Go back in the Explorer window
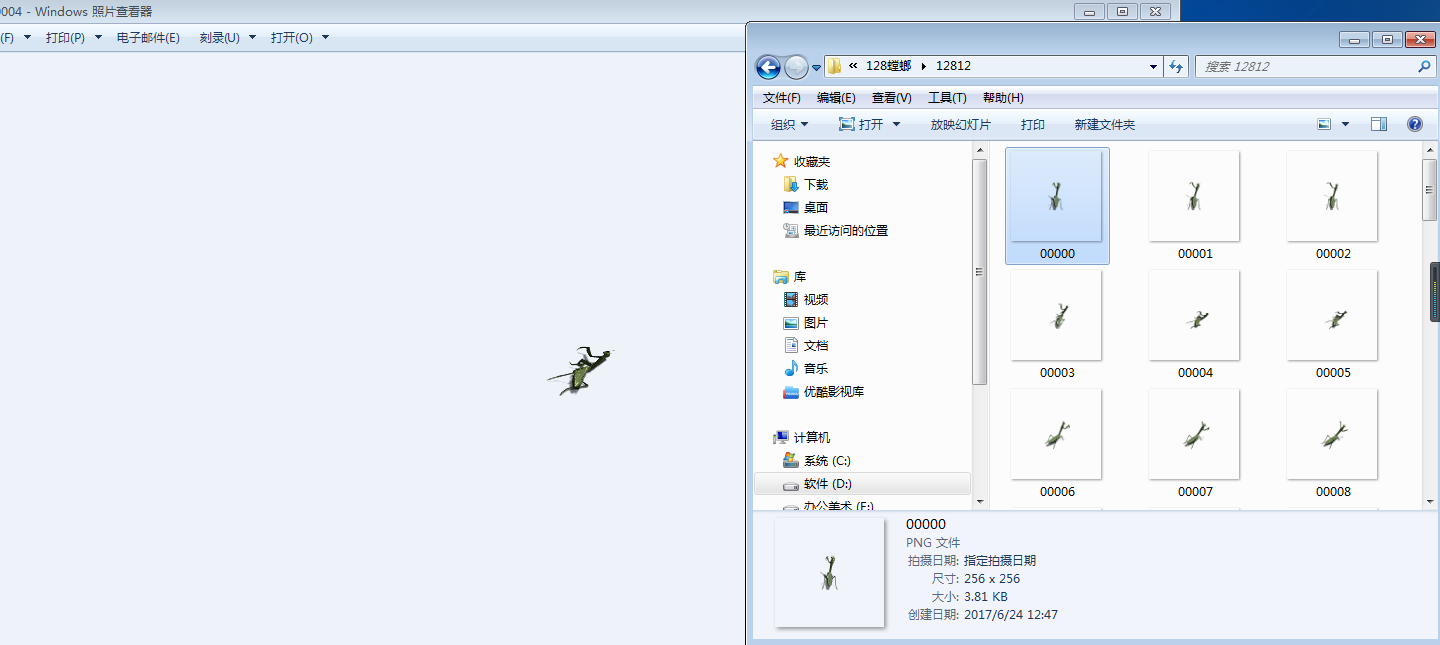 point(768,67)
